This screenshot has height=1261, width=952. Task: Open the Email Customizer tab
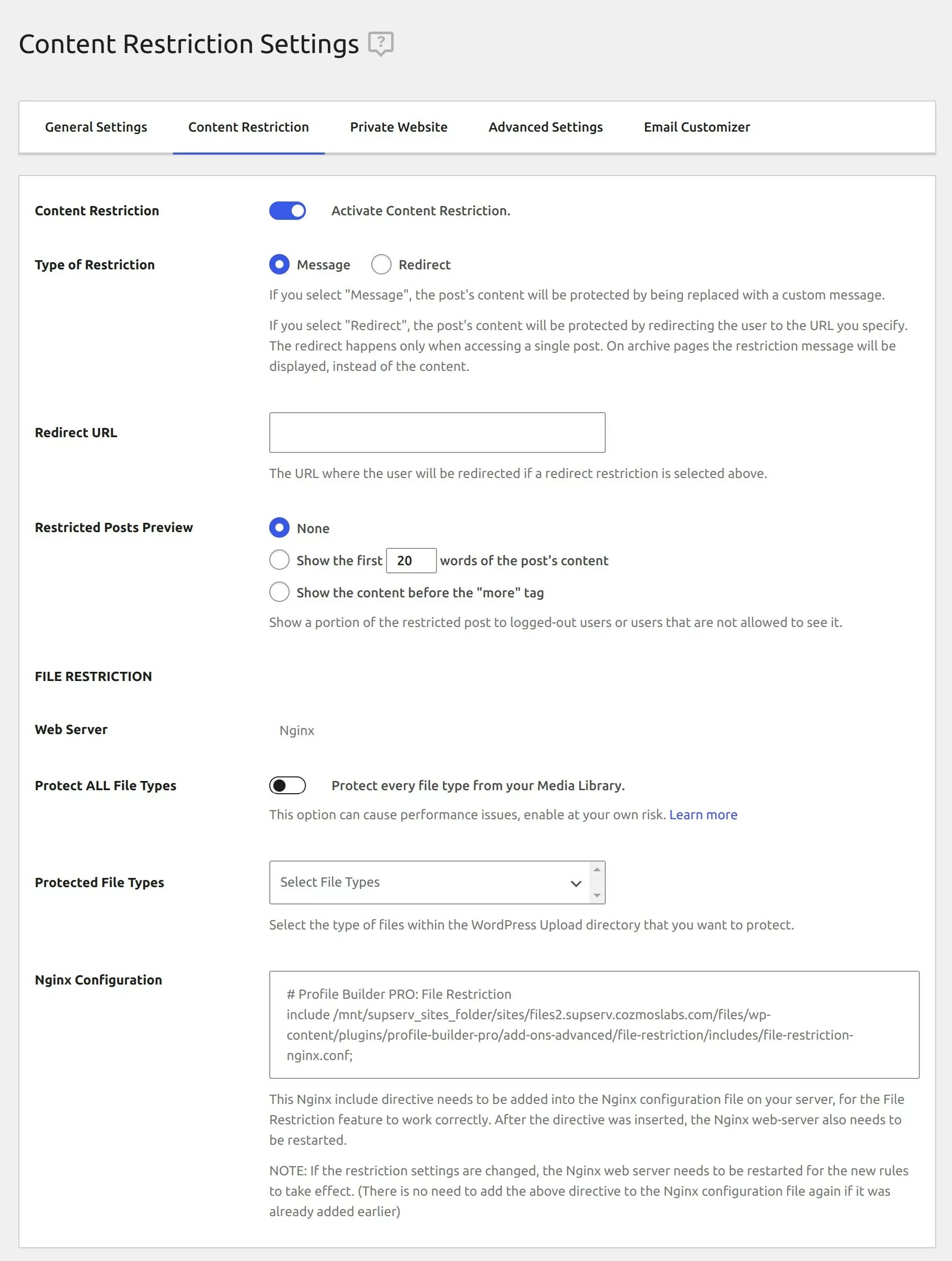coord(697,127)
